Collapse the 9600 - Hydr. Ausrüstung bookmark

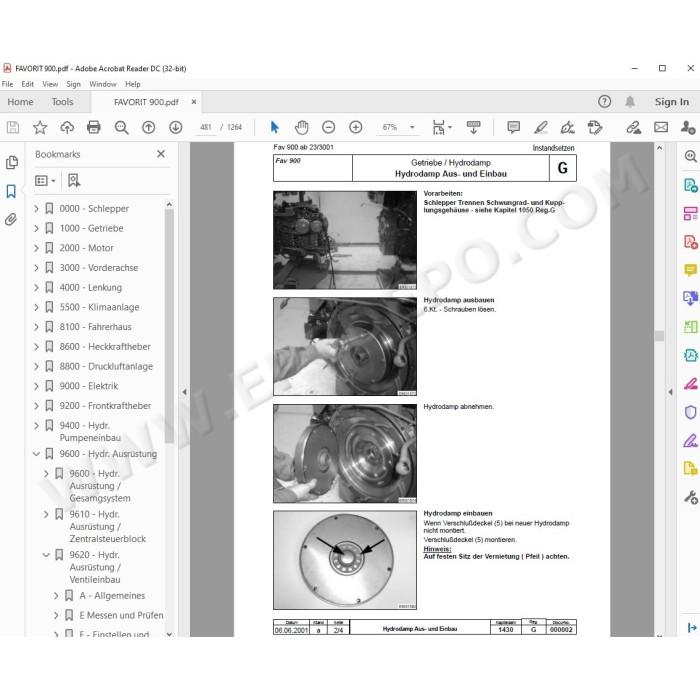36,454
